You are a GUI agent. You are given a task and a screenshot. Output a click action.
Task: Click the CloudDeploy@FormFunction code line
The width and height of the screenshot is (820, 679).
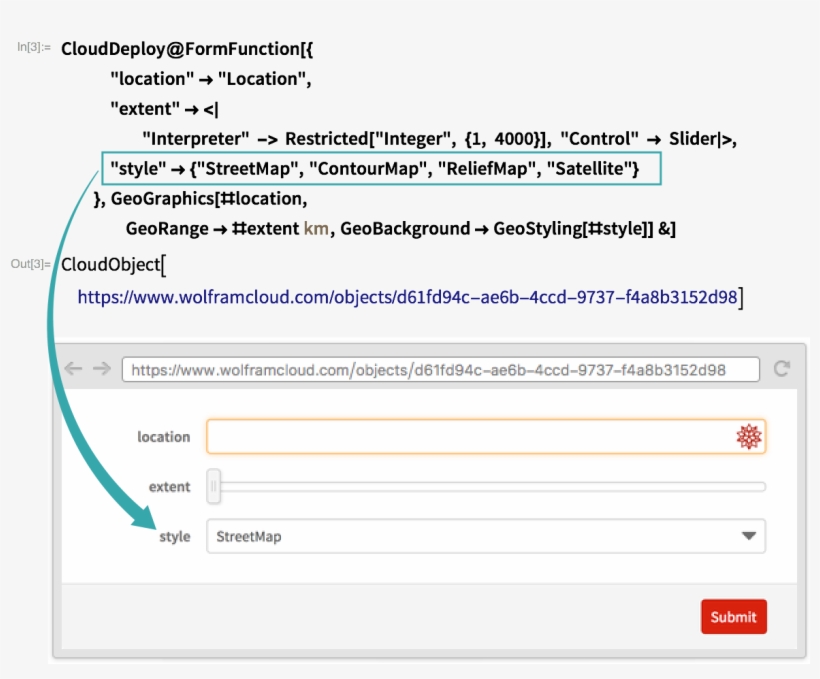tap(187, 49)
